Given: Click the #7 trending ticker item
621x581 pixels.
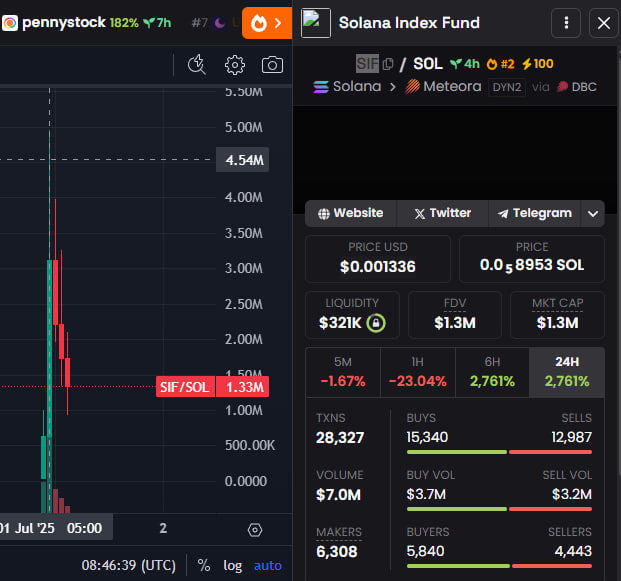Looking at the screenshot, I should (x=213, y=23).
